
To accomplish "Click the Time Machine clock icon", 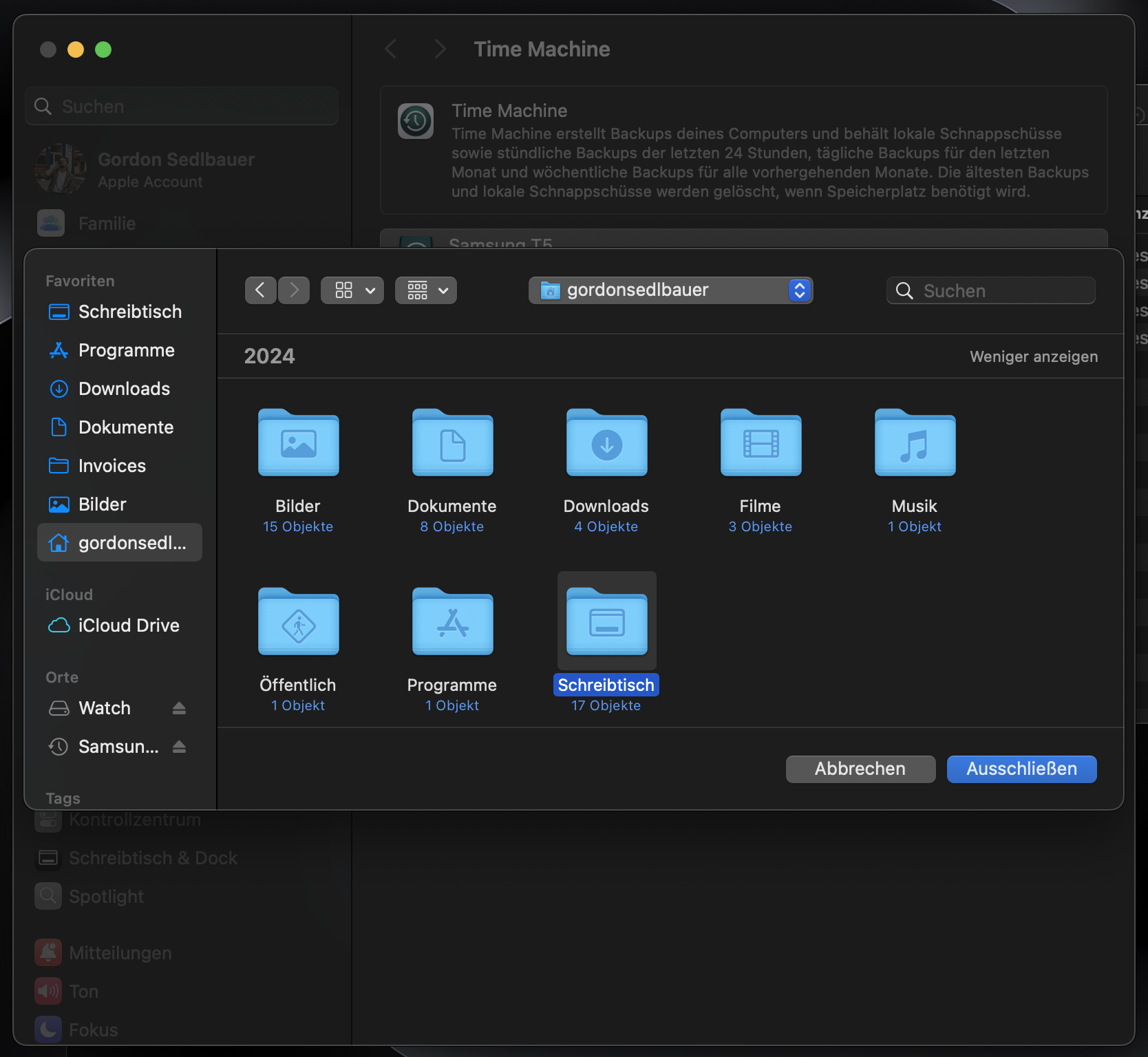I will point(416,121).
